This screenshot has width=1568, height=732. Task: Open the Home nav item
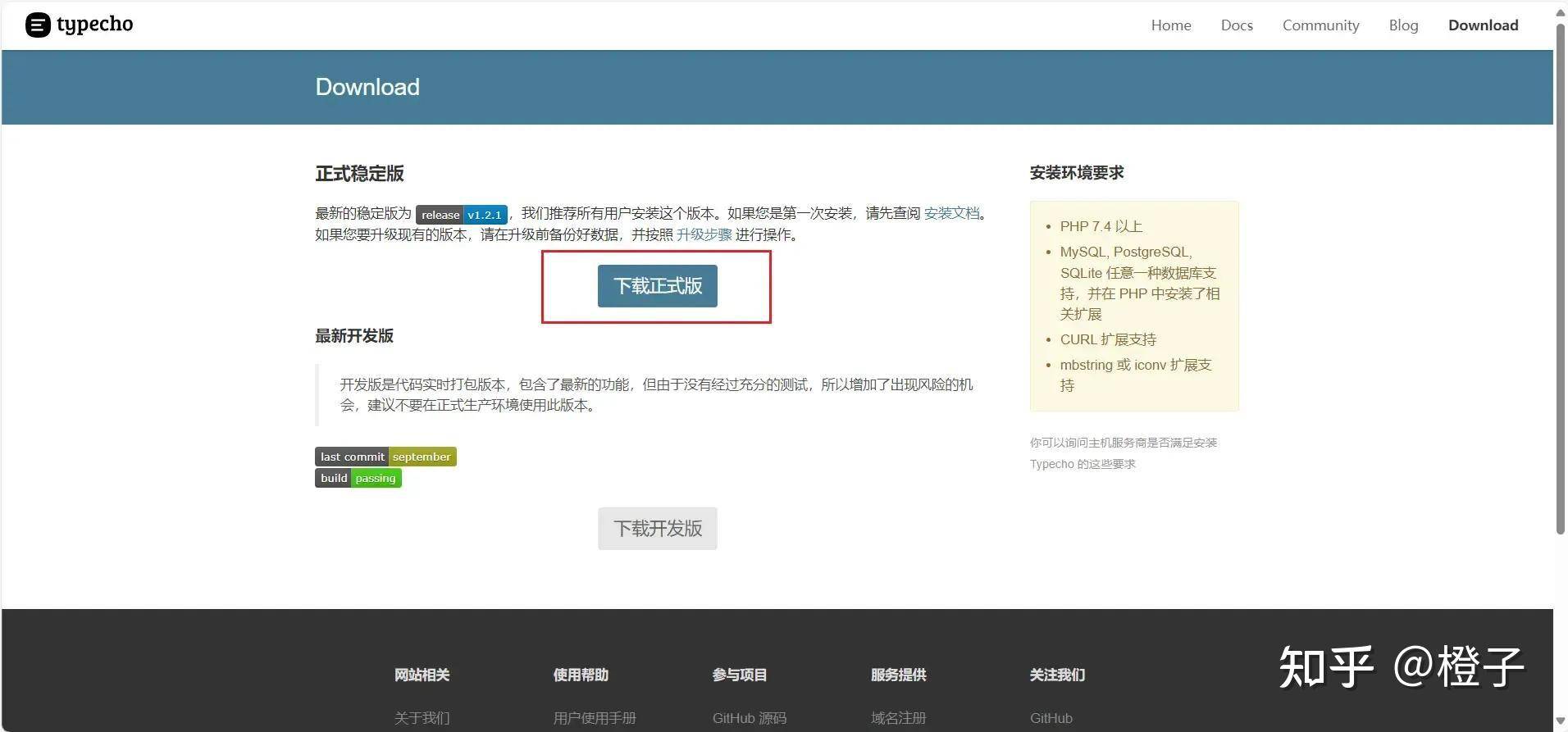(1171, 25)
